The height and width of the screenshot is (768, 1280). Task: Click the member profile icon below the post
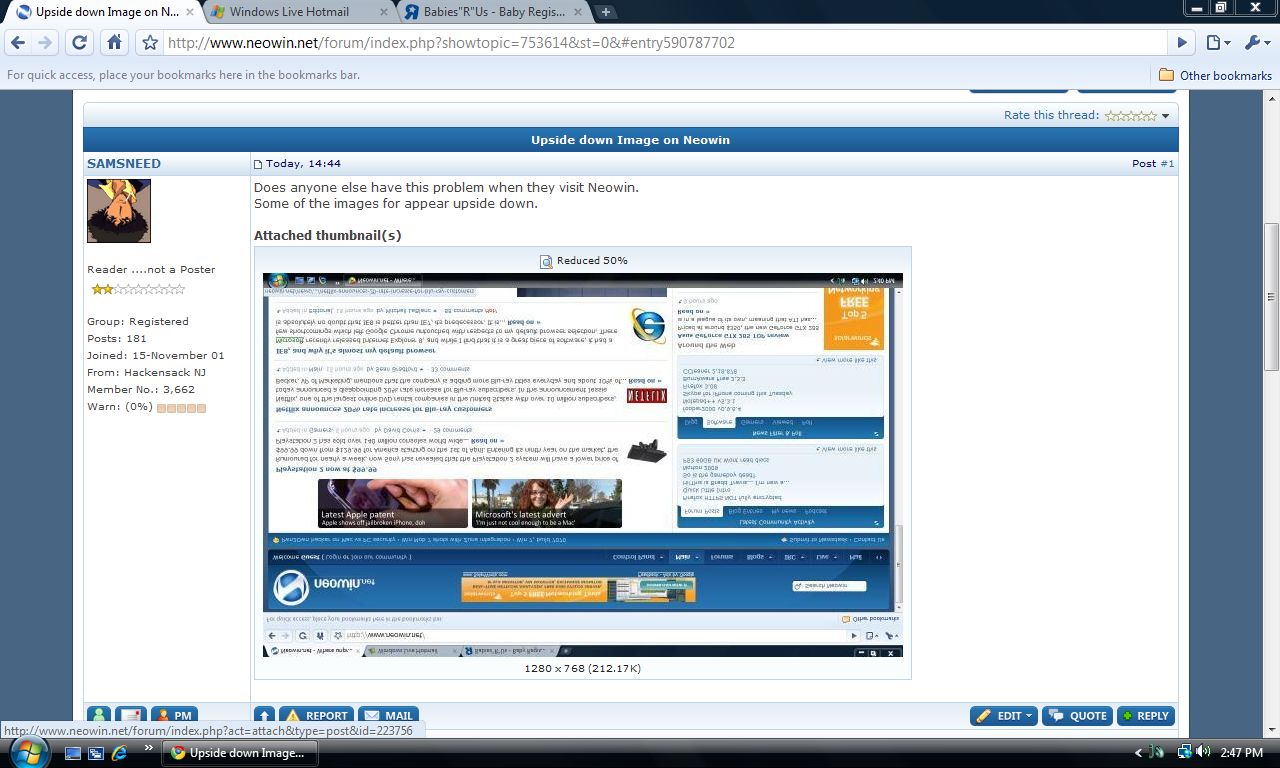coord(99,716)
